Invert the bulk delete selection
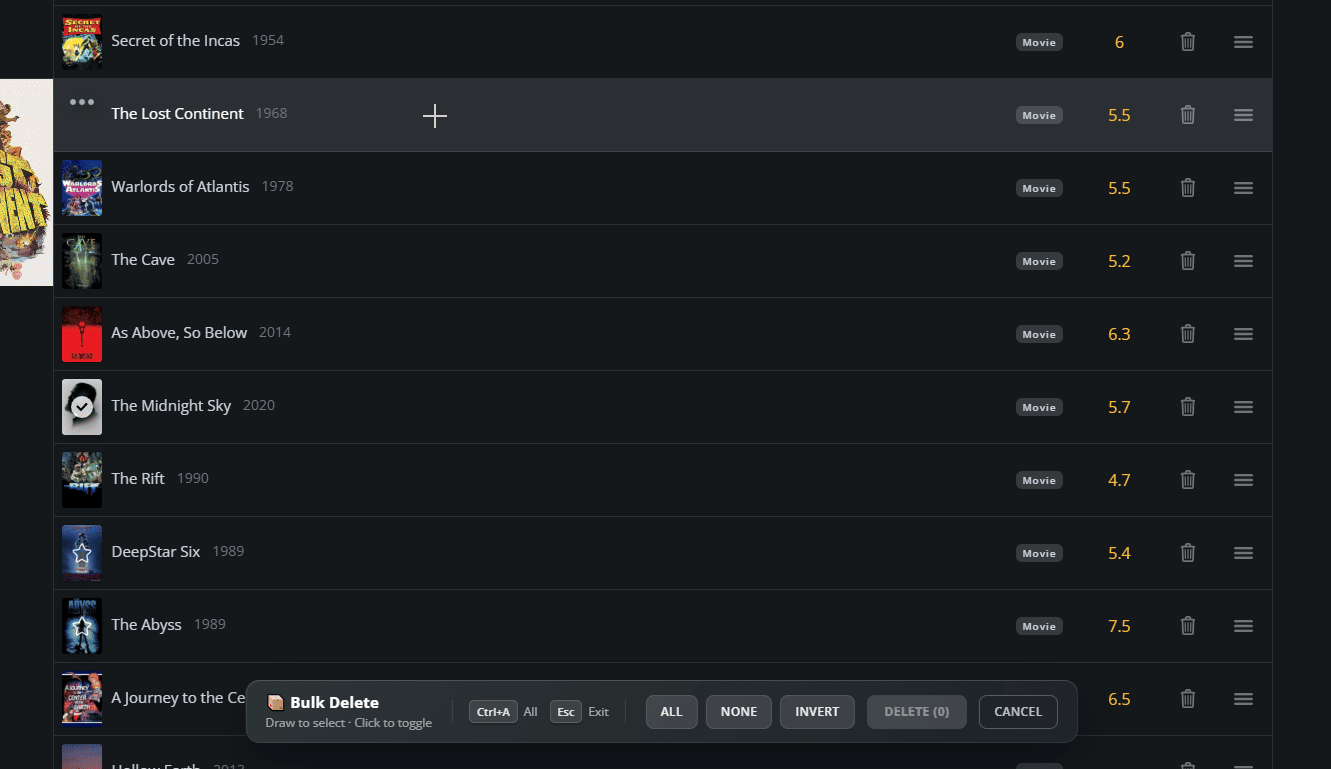1331x769 pixels. click(x=817, y=712)
